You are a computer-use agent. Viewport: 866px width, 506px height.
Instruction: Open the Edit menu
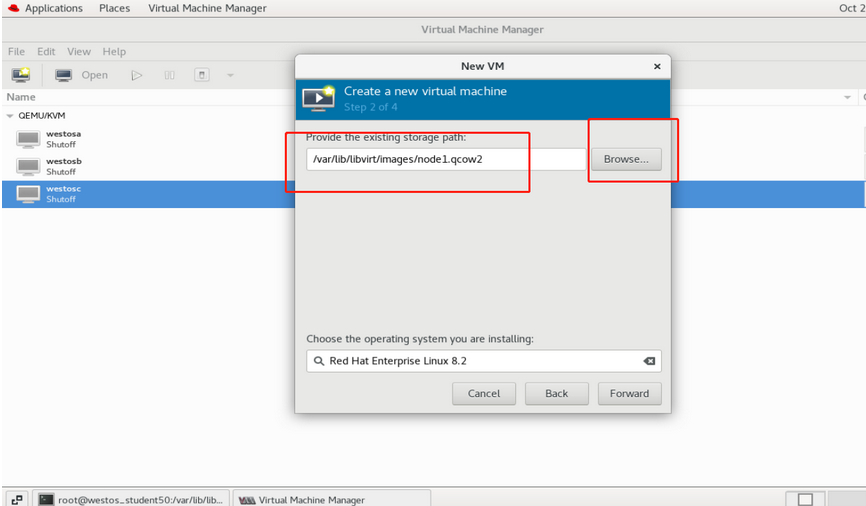click(x=46, y=51)
